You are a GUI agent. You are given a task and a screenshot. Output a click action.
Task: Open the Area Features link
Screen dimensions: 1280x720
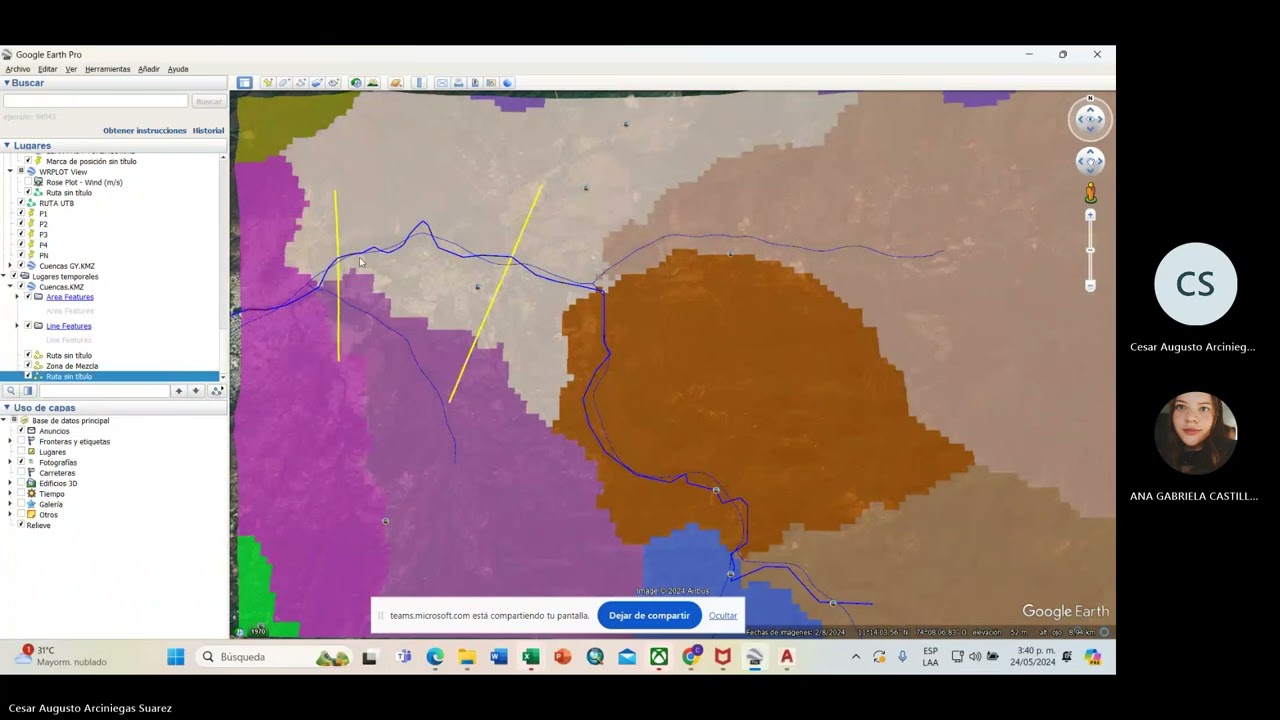(x=70, y=297)
